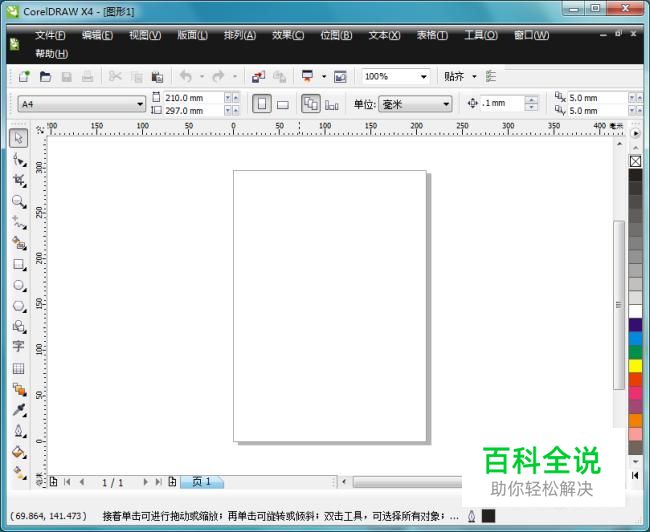
Task: Select the Table tool
Action: (19, 368)
